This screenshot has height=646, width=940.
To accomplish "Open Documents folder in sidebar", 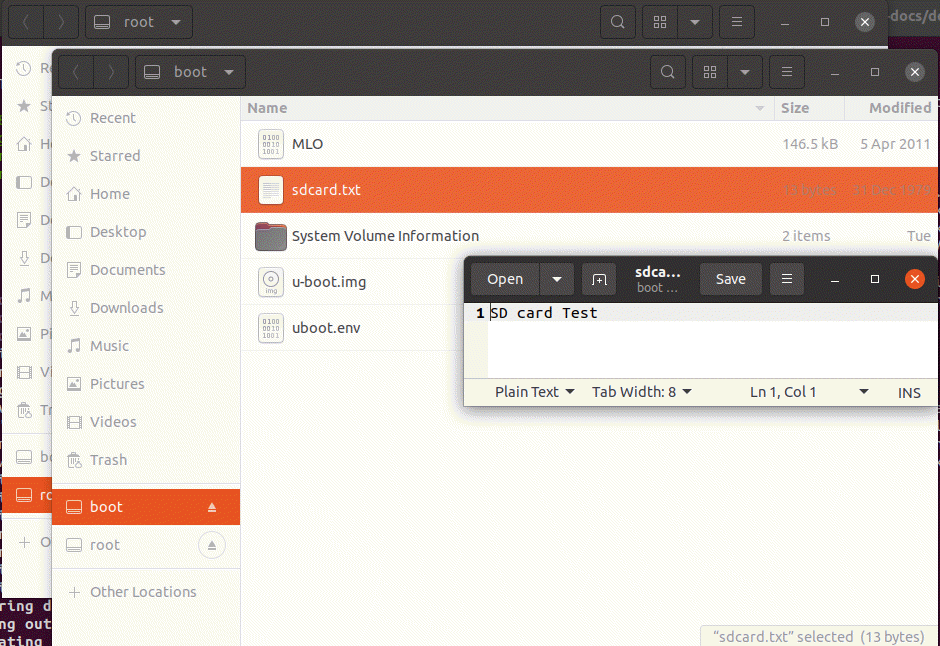I will point(146,270).
